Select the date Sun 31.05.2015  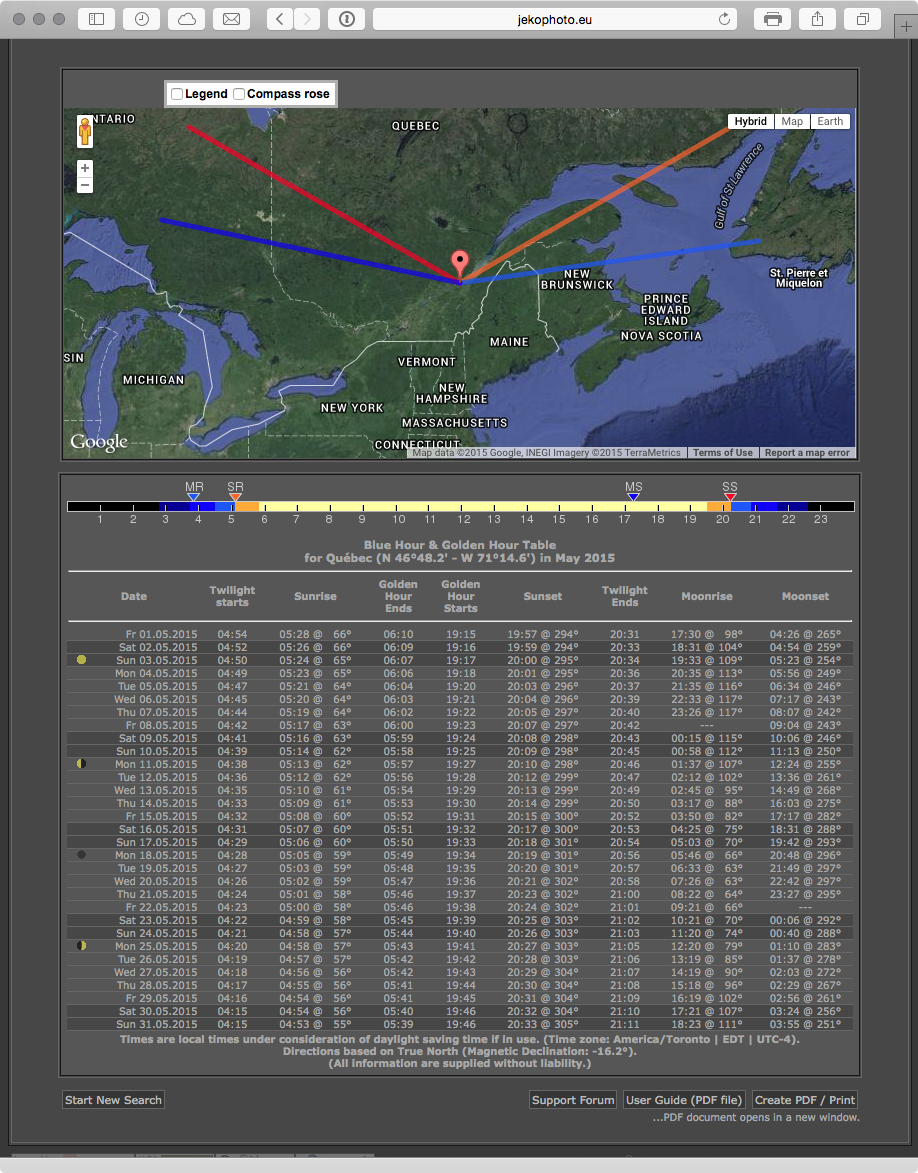click(x=156, y=1024)
